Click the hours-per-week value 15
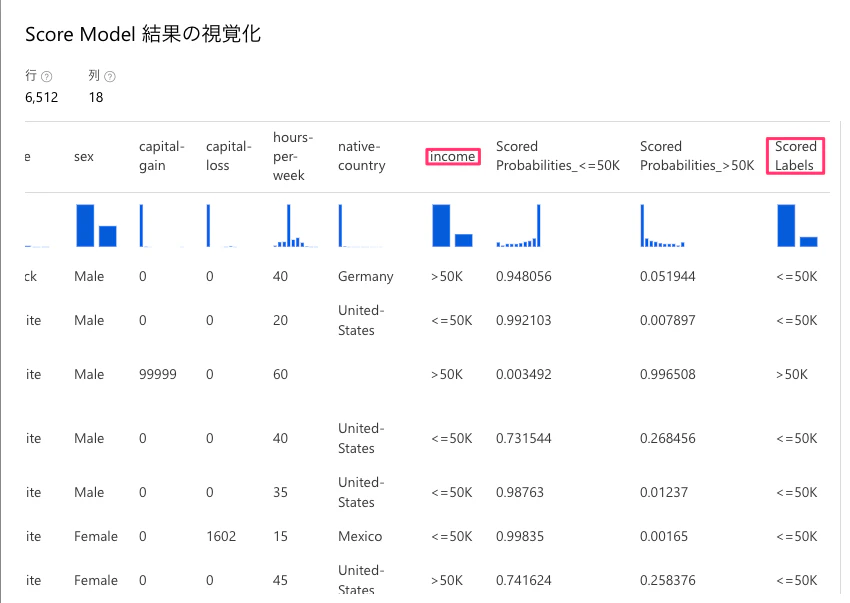Image resolution: width=850 pixels, height=603 pixels. tap(280, 536)
